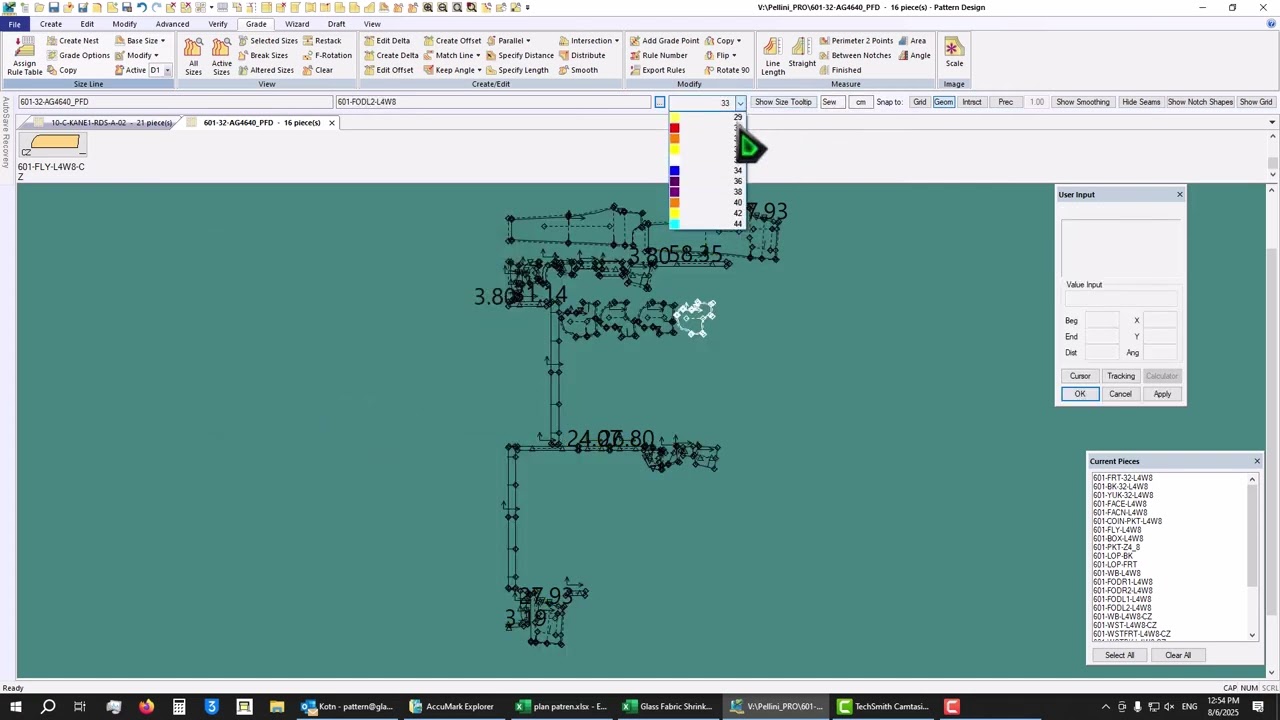The image size is (1280, 720).
Task: Show All Sizes in the View group
Action: pos(193,57)
